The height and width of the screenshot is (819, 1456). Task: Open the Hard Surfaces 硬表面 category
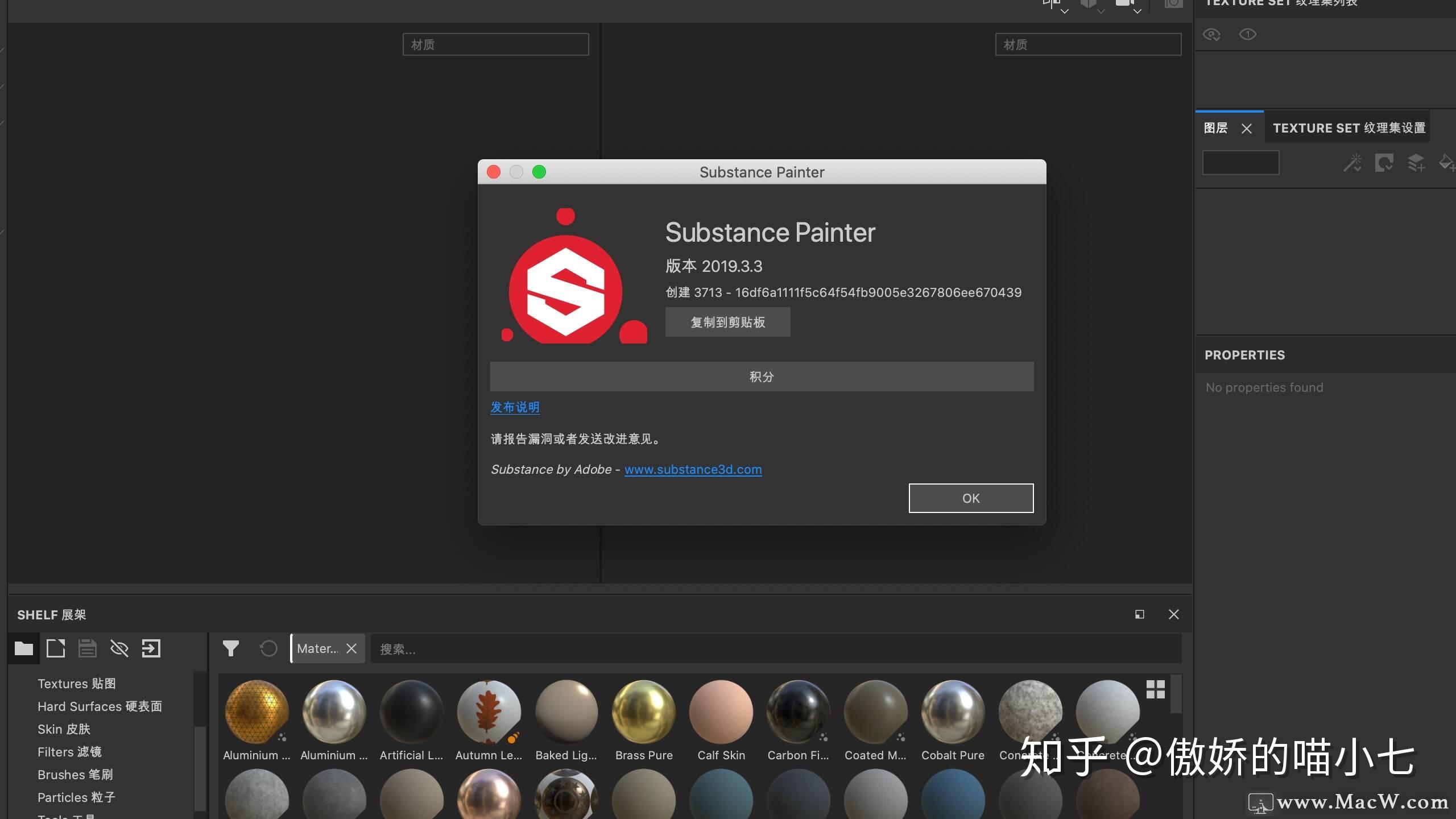point(100,706)
